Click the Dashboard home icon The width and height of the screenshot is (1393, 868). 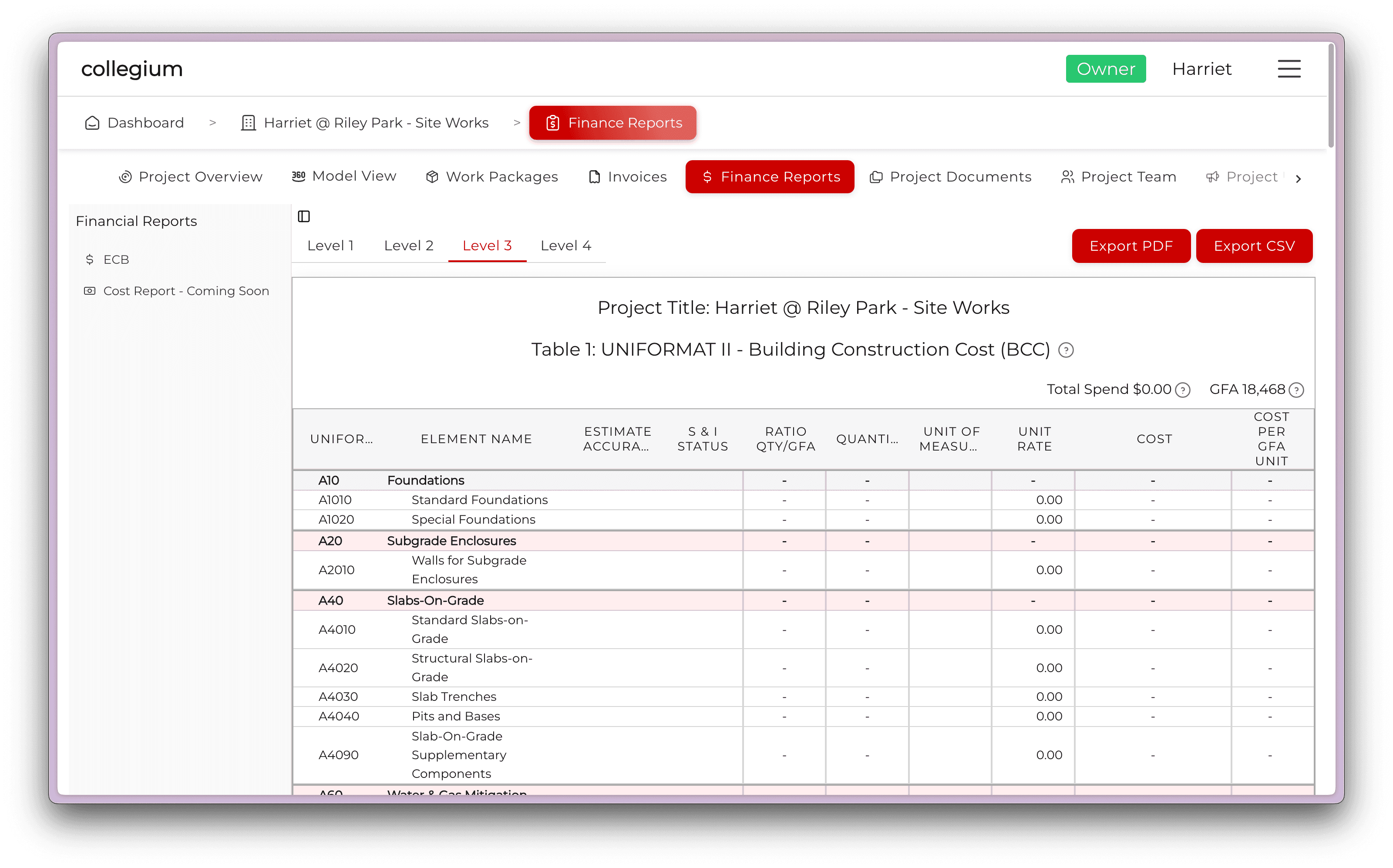pyautogui.click(x=92, y=122)
